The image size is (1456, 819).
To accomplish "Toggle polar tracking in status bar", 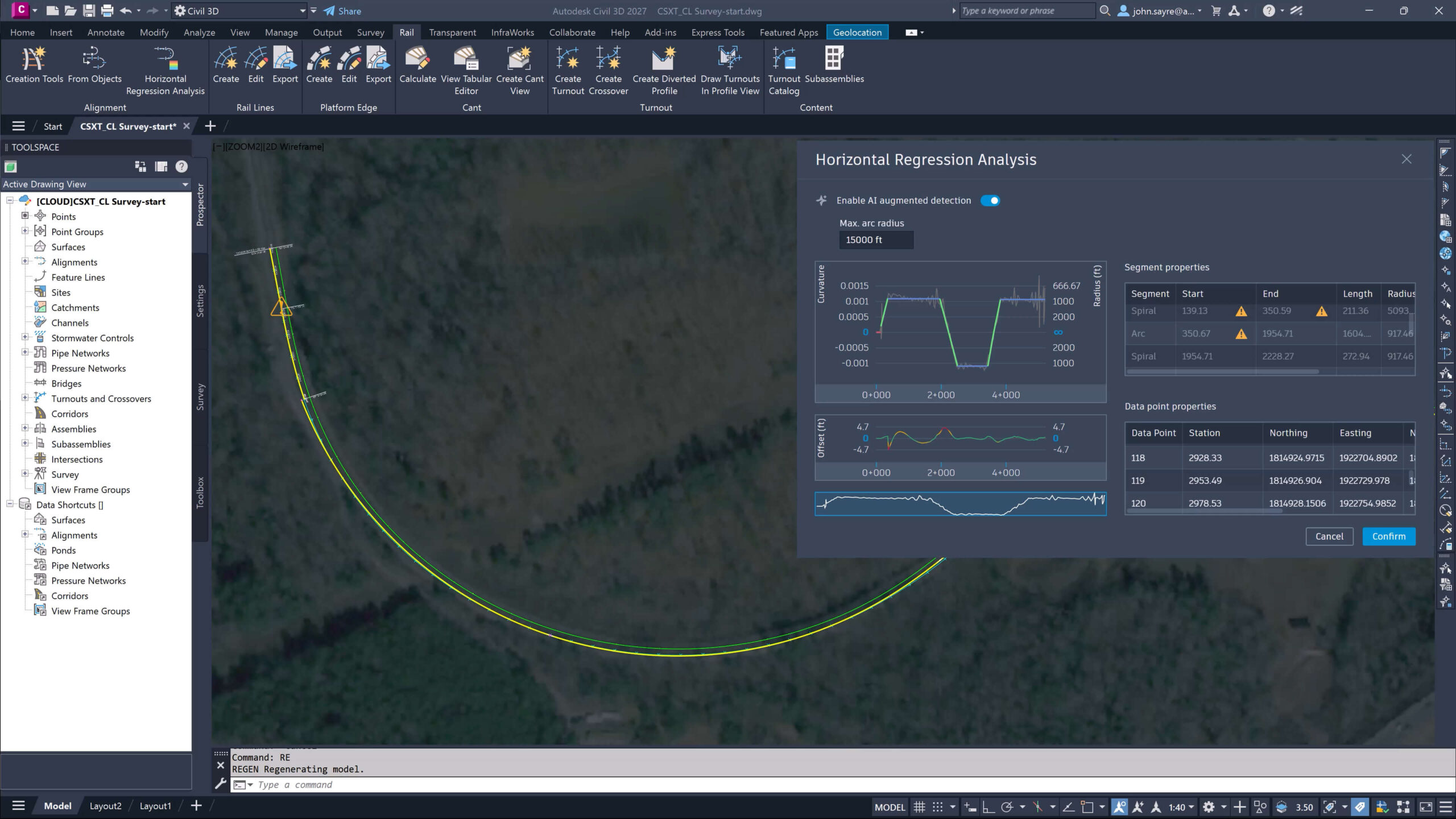I will [1007, 807].
